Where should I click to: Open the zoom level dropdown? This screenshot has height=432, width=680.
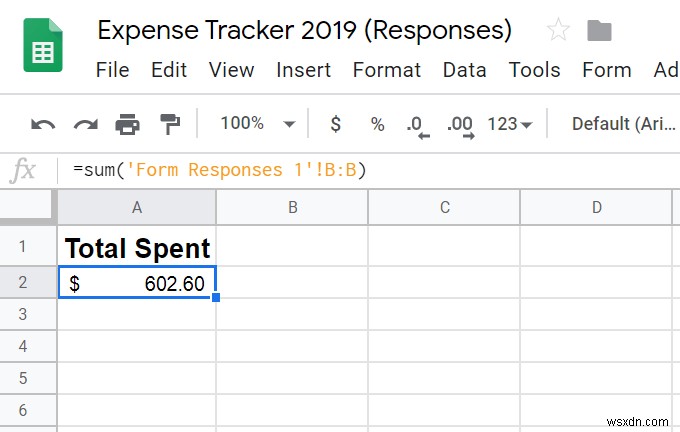(257, 124)
